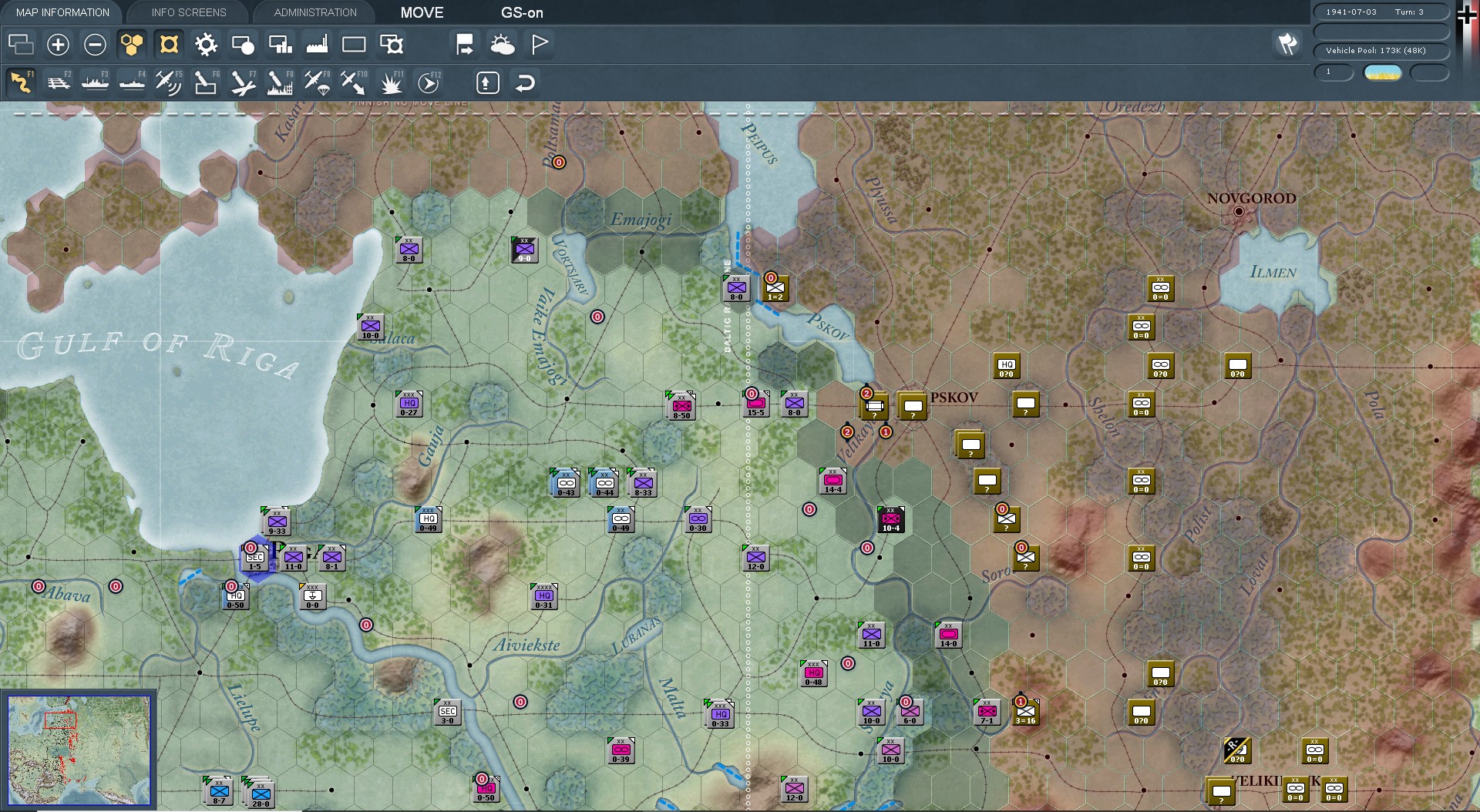This screenshot has height=812, width=1480.
Task: Click the screen with bar chart icon
Action: click(x=280, y=45)
